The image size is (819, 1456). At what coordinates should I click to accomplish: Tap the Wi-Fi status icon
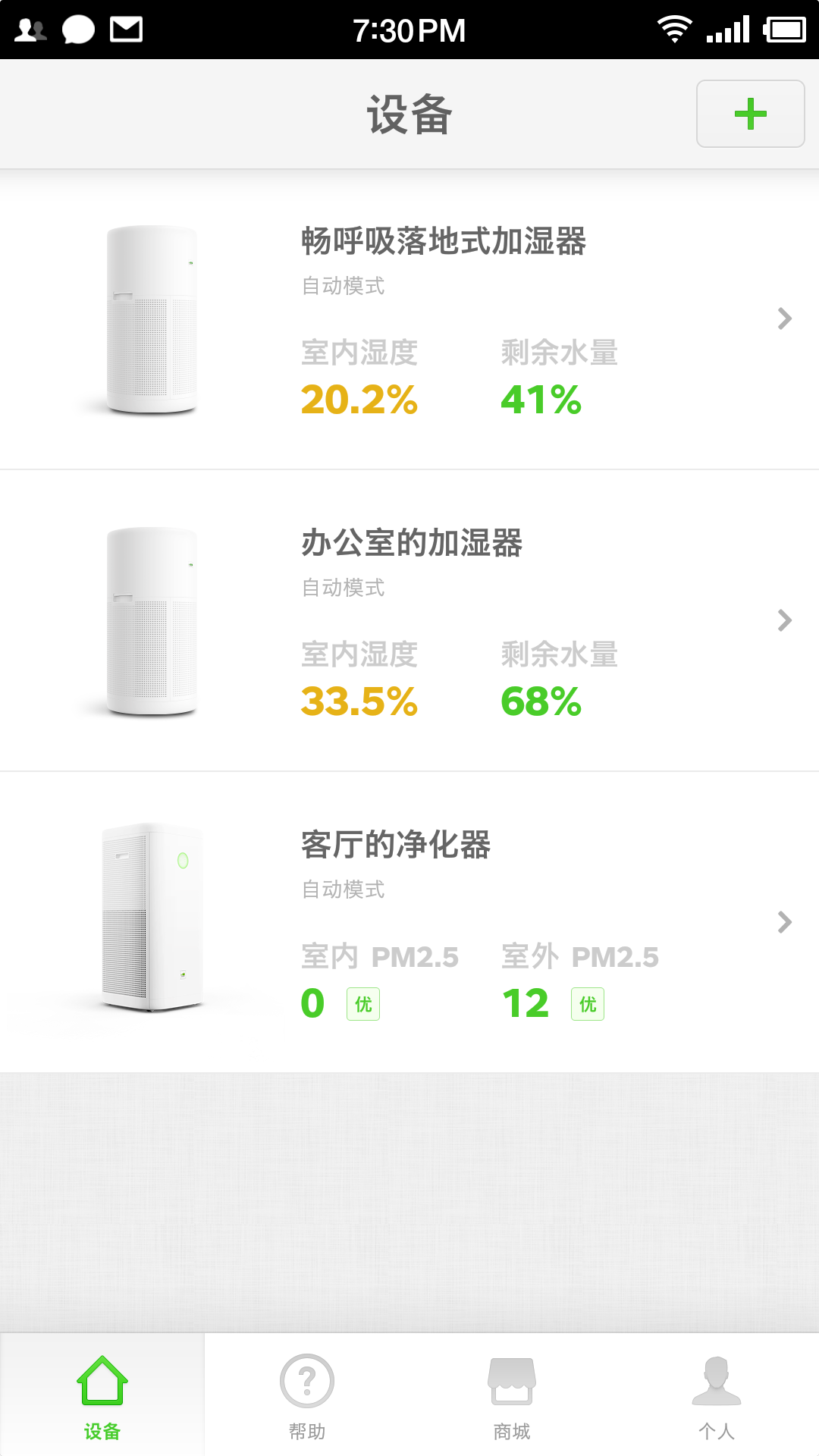674,30
